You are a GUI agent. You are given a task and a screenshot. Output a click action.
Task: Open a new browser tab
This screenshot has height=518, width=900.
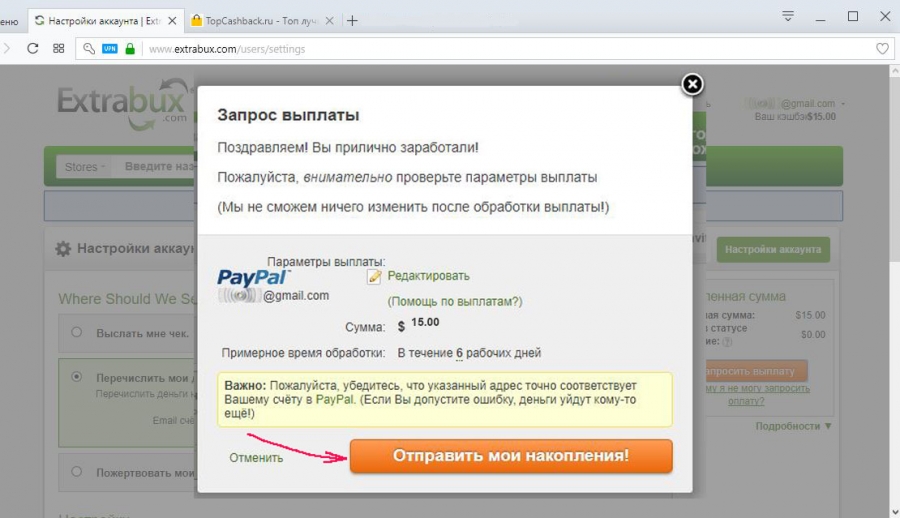coord(352,21)
